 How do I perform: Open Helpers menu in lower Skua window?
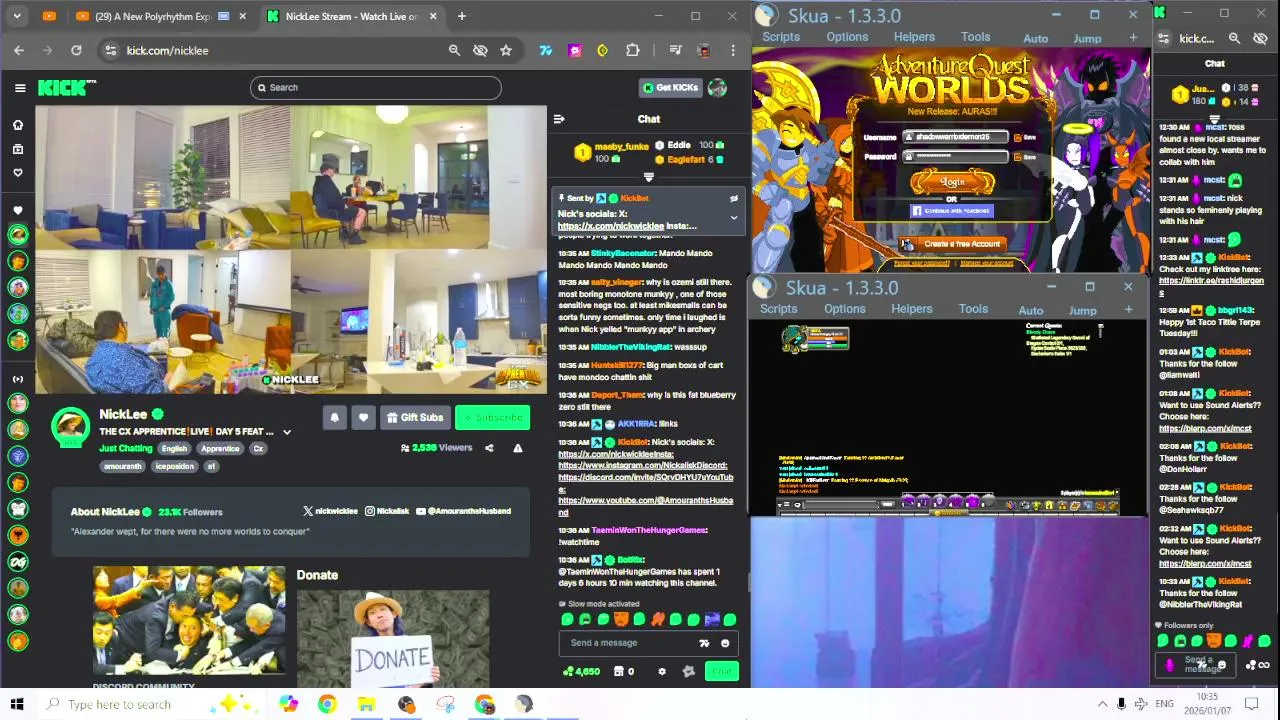911,309
